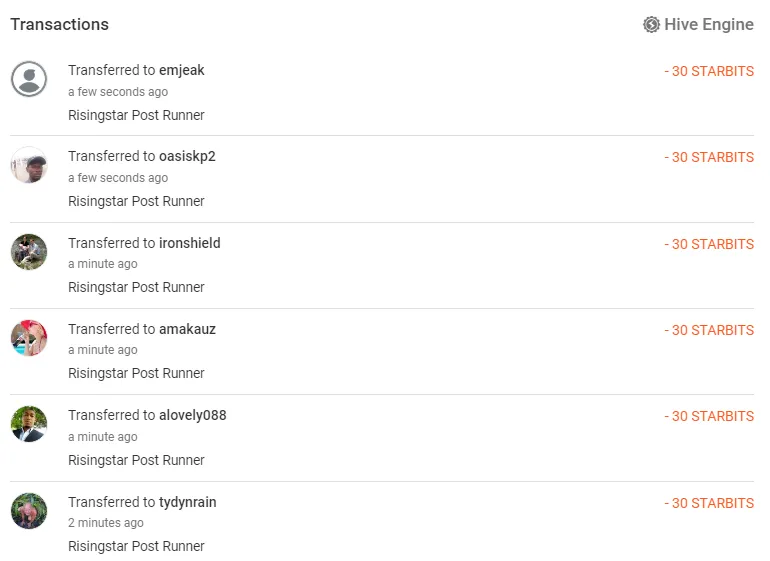
Task: Click the Hive Engine logo icon
Action: click(x=651, y=25)
